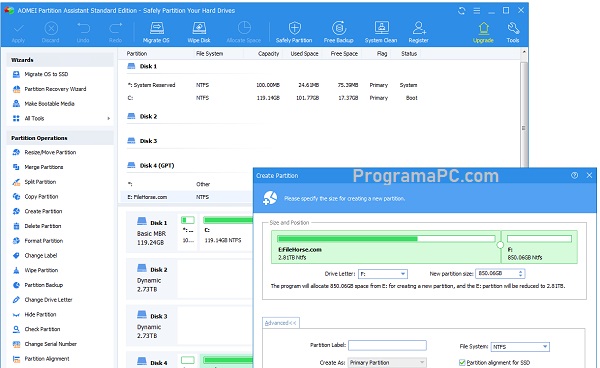Select the C: partition row
Image resolution: width=600 pixels, height=368 pixels.
[x=272, y=98]
